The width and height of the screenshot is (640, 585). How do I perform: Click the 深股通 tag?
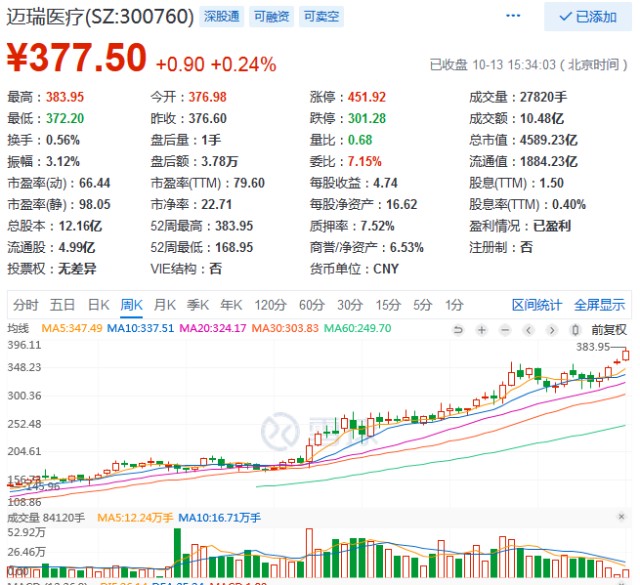click(222, 17)
